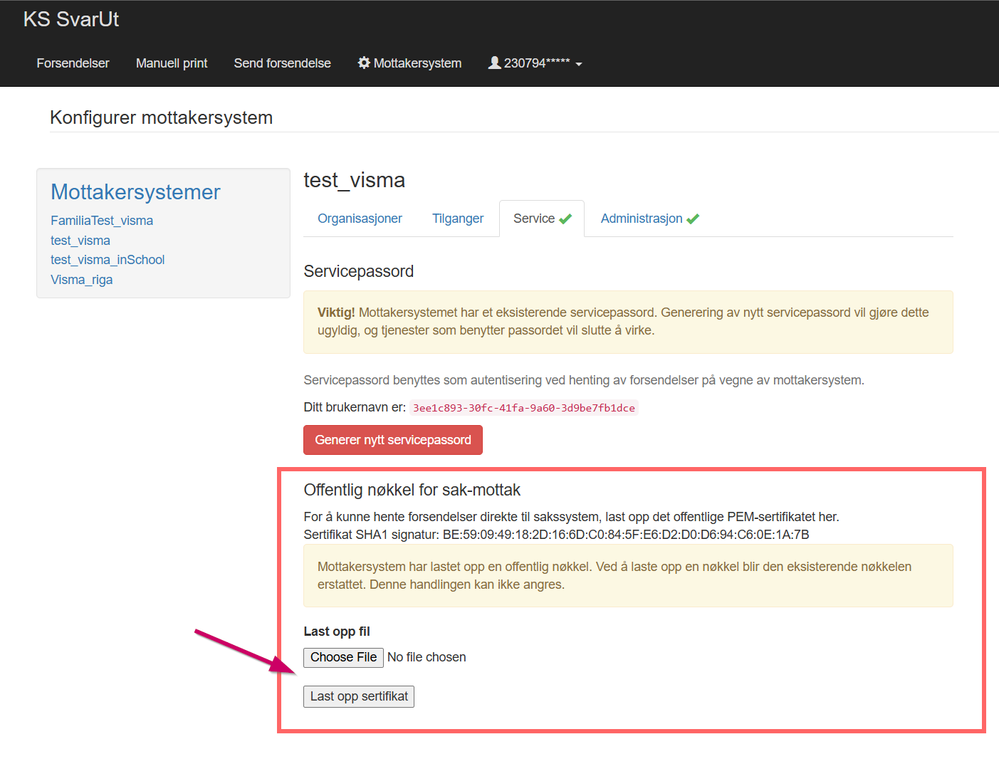Screen dimensions: 999x771
Task: Switch to the Organisasjoner tab
Action: point(359,219)
